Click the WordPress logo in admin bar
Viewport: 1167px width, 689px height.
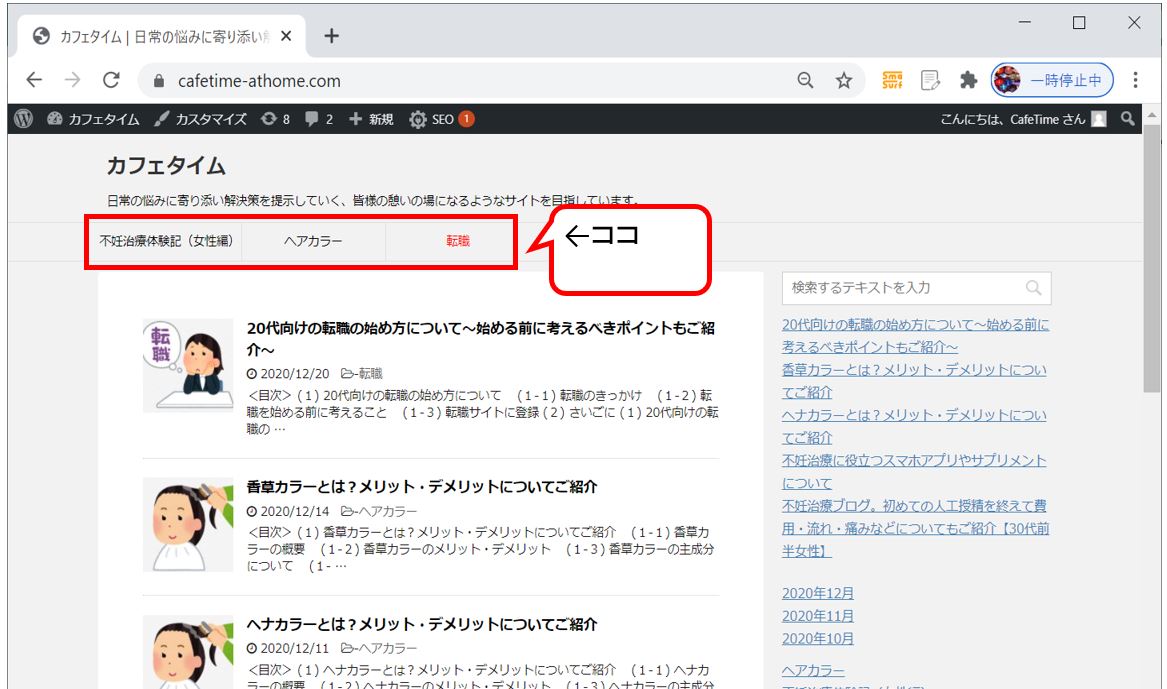(x=24, y=119)
